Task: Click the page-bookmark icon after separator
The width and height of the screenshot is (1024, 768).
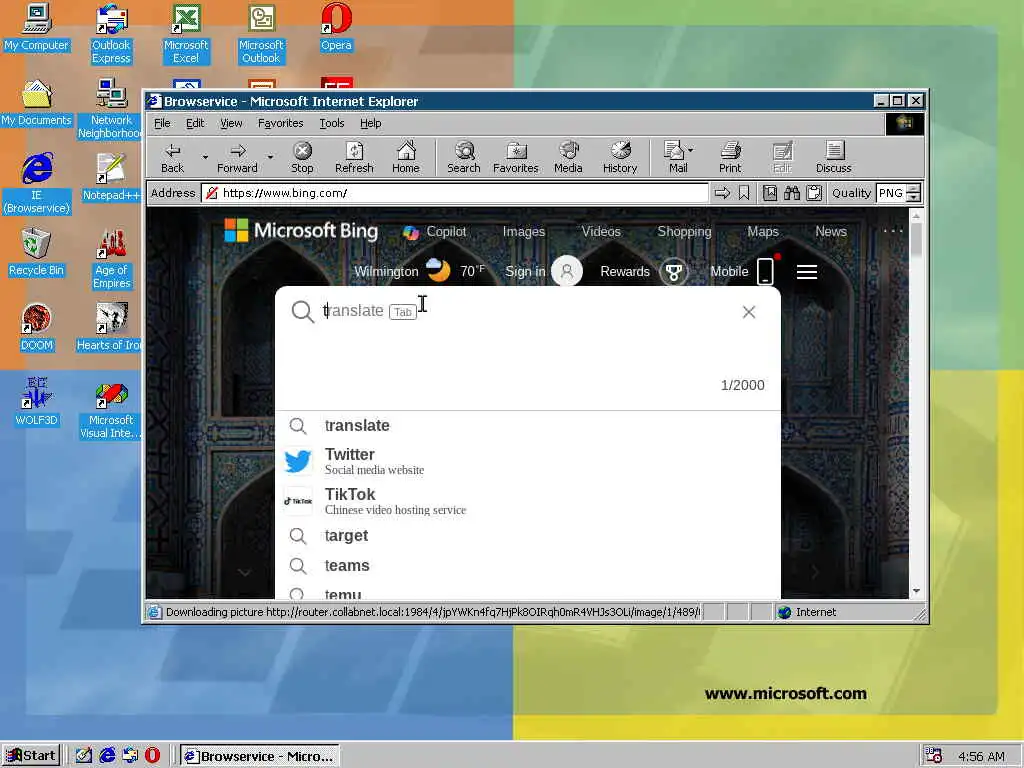Action: click(x=770, y=193)
